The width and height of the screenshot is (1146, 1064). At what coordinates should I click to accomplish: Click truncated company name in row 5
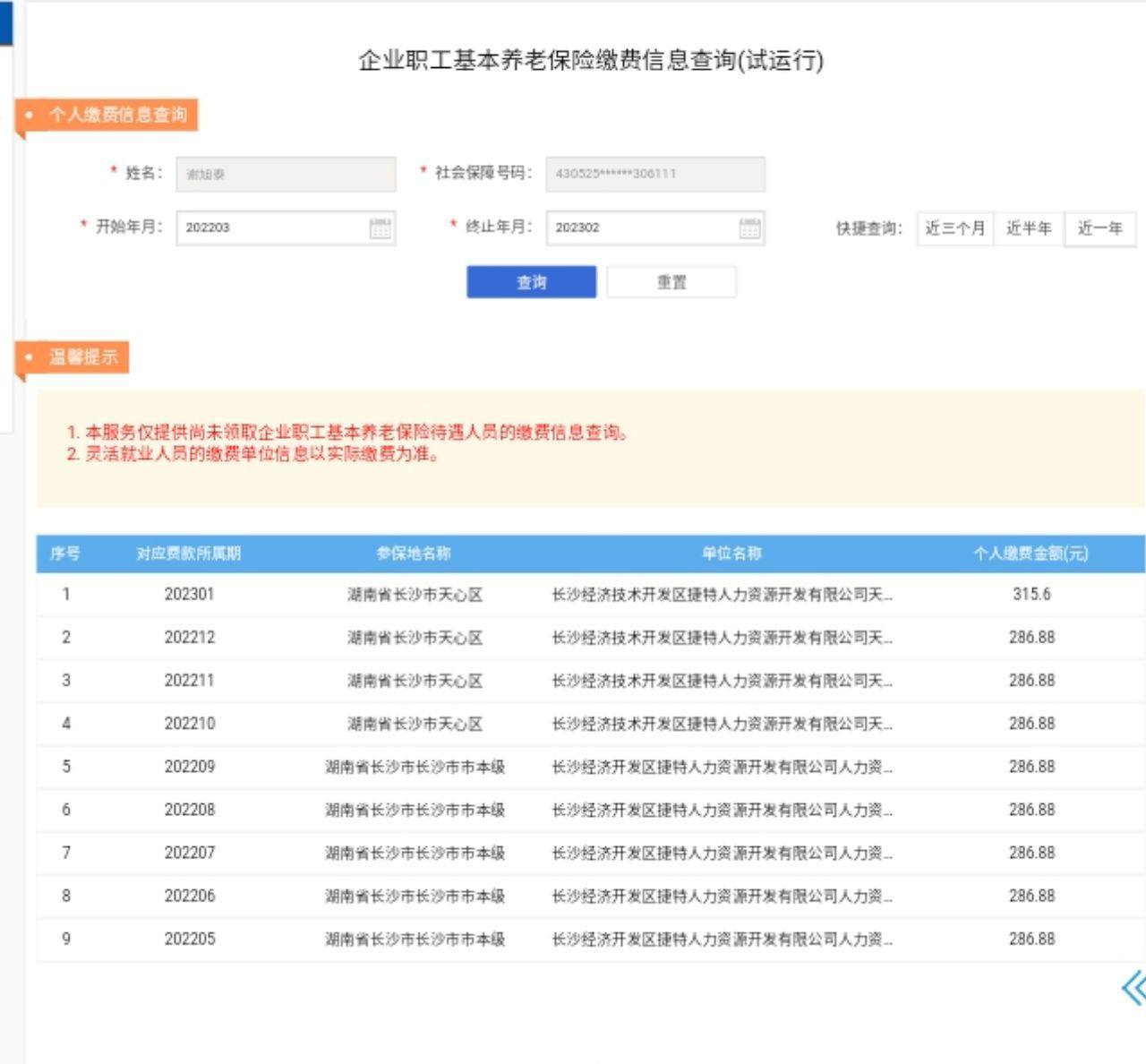tap(722, 767)
